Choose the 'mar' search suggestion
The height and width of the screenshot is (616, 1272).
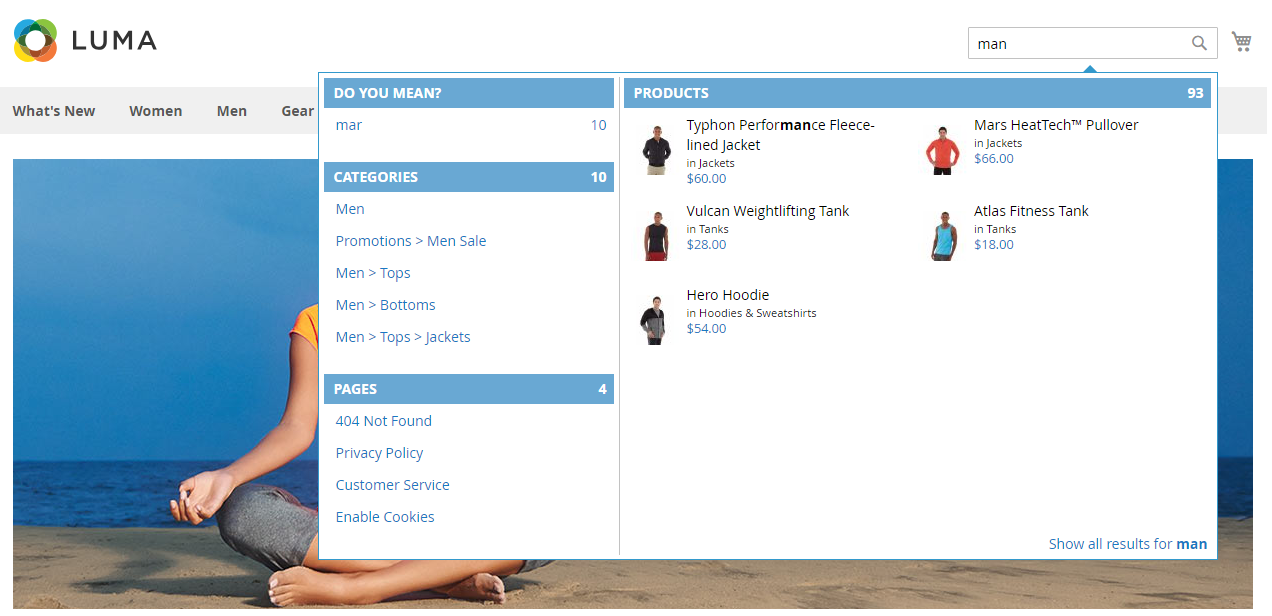coord(349,125)
